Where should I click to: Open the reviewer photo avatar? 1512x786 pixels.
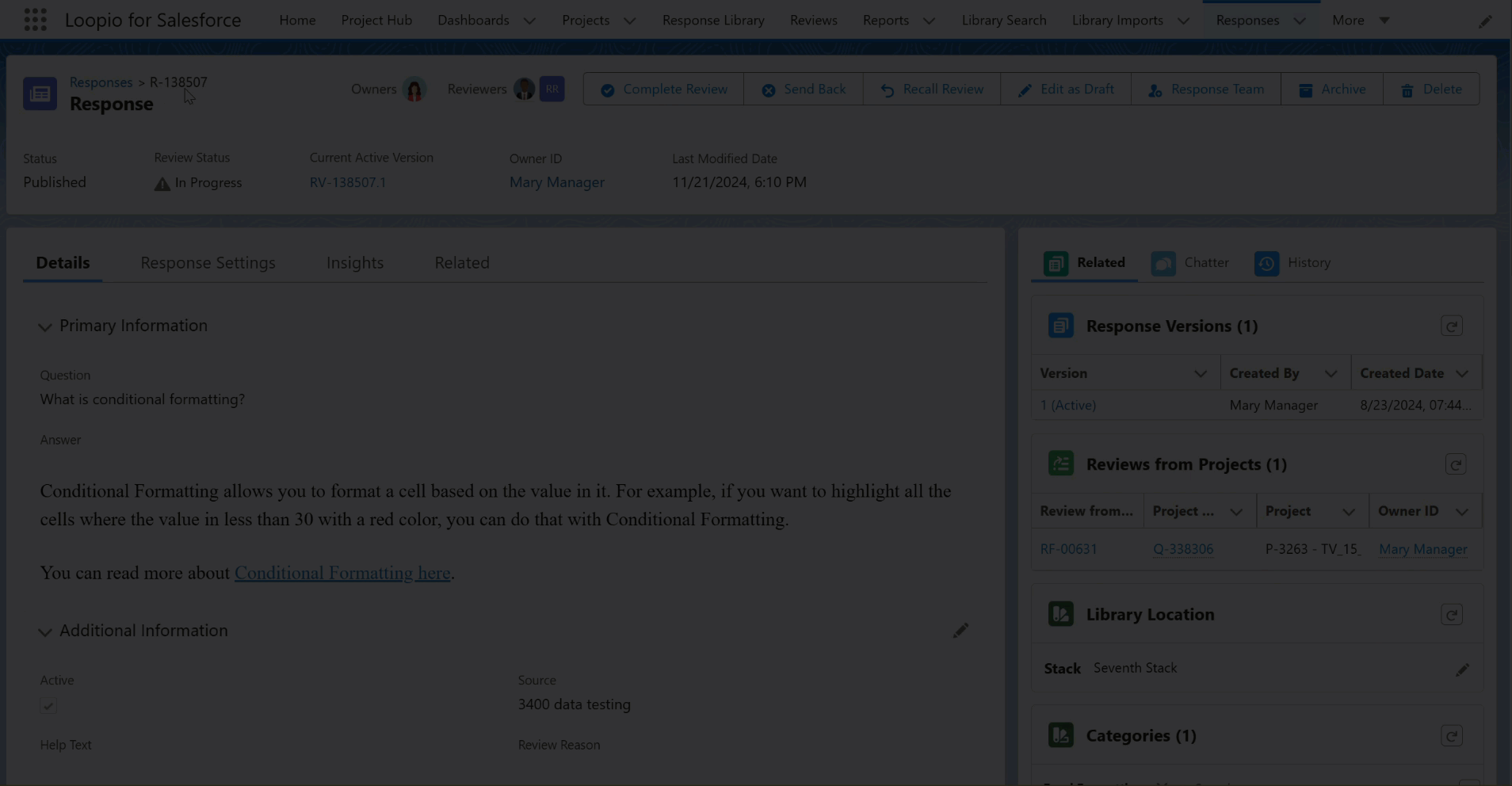point(524,90)
